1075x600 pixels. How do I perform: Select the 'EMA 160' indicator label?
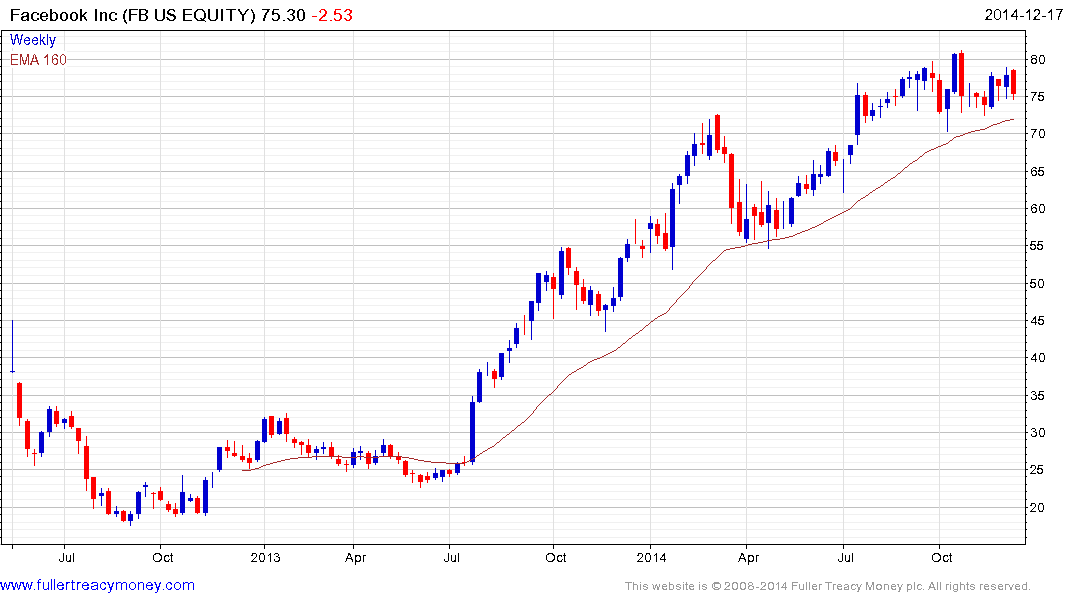[38, 60]
